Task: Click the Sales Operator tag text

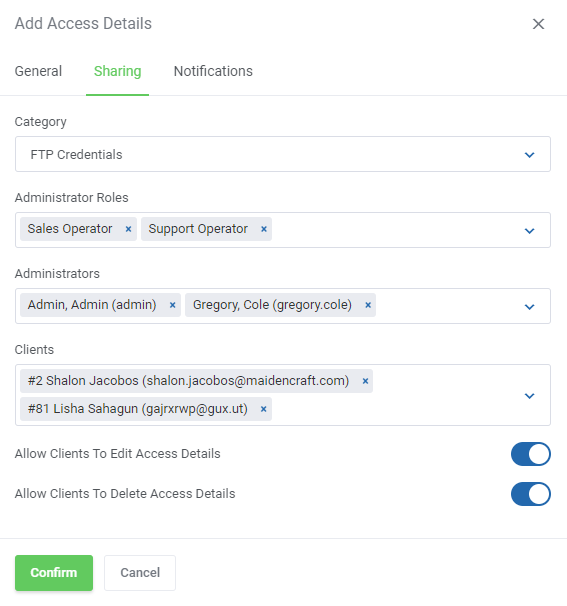Action: click(x=70, y=229)
